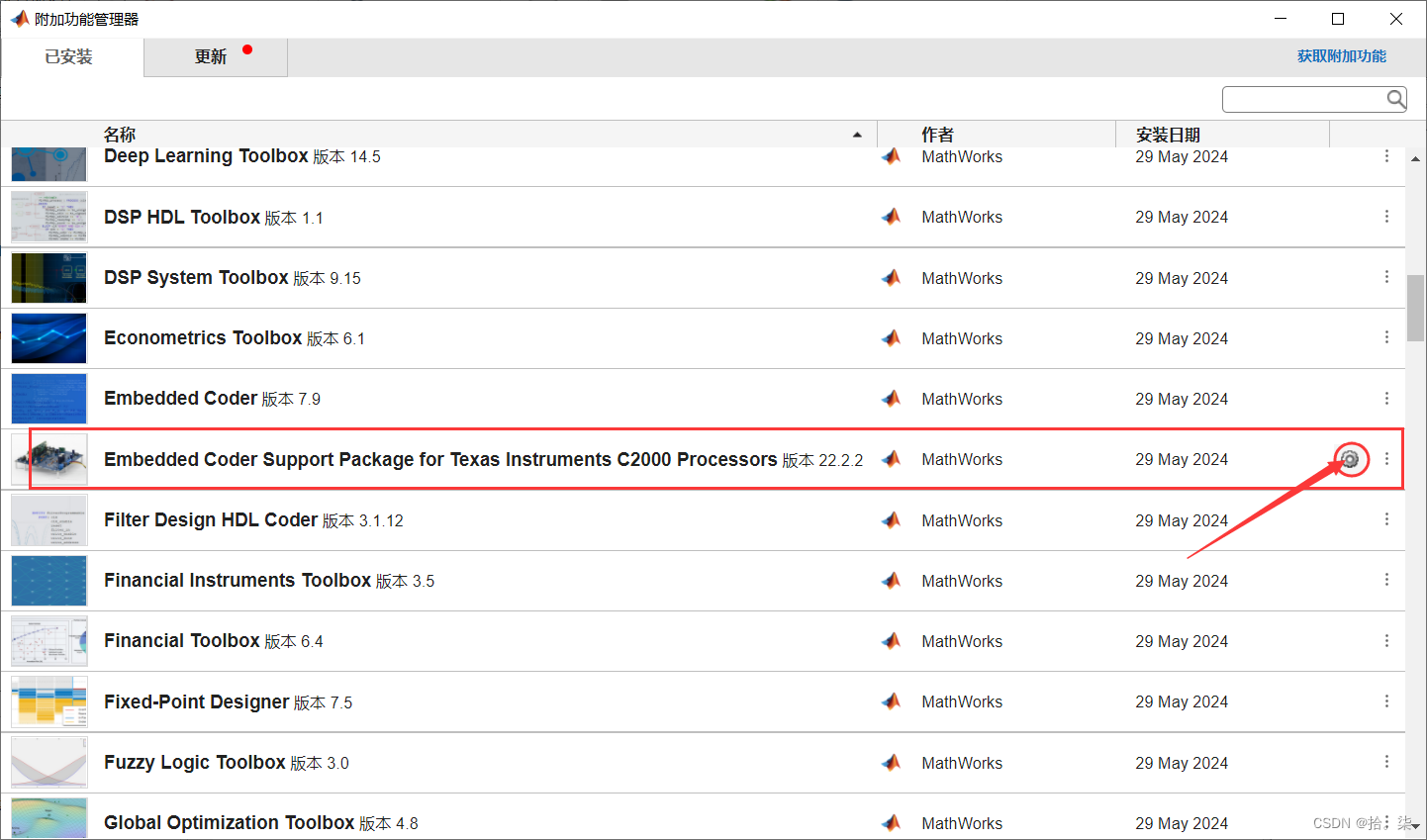
Task: Switch to the 更新 (Updates) tab
Action: pos(216,57)
